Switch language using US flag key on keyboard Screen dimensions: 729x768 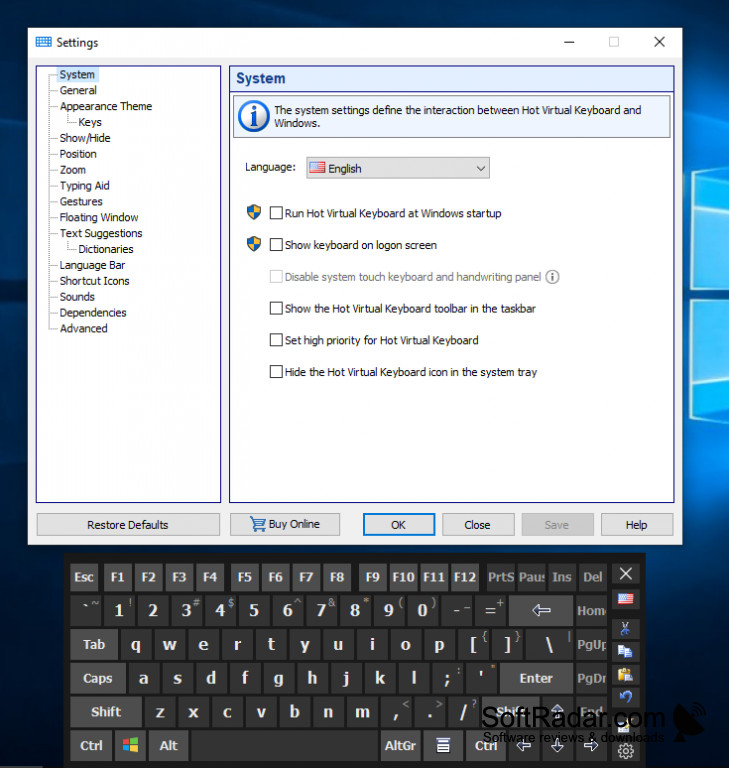pyautogui.click(x=626, y=599)
